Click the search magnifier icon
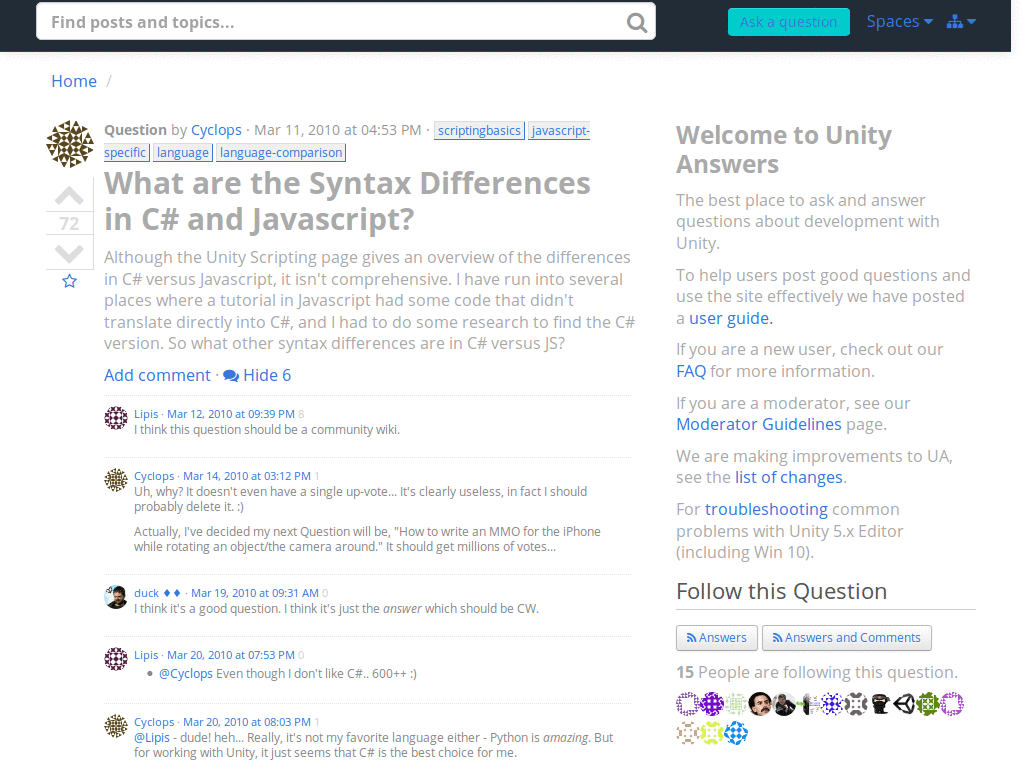The width and height of the screenshot is (1024, 768). point(637,21)
